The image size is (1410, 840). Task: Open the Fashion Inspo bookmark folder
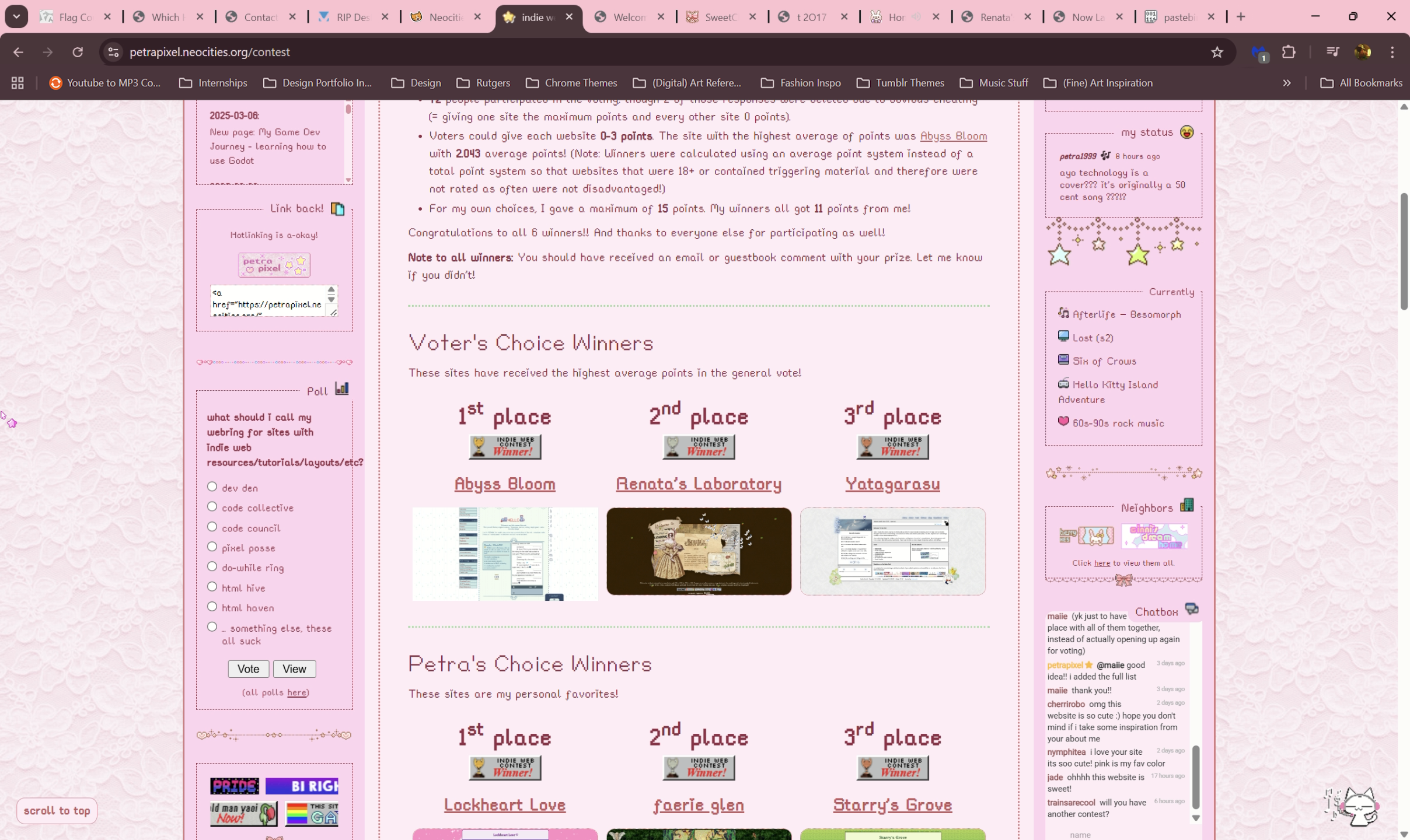pos(801,83)
